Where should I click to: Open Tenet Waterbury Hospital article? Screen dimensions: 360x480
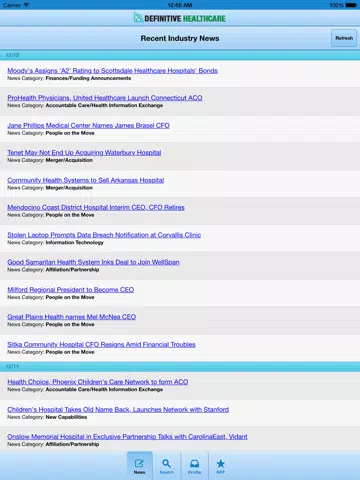[x=84, y=153]
